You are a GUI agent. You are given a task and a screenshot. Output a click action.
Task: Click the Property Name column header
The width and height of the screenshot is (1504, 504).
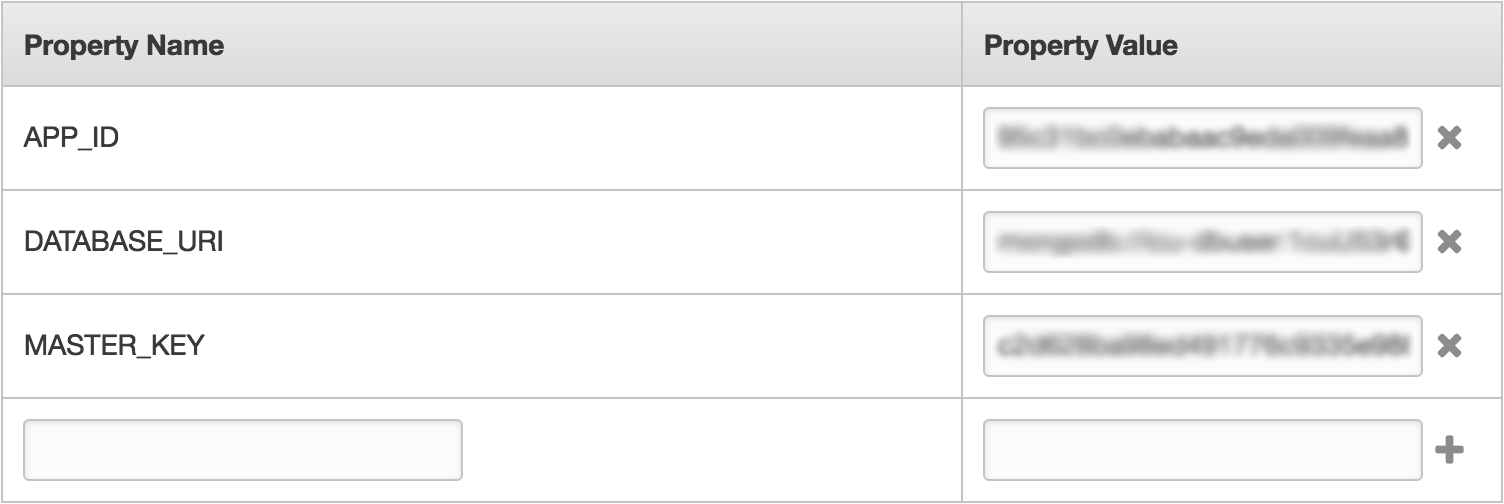pyautogui.click(x=124, y=45)
